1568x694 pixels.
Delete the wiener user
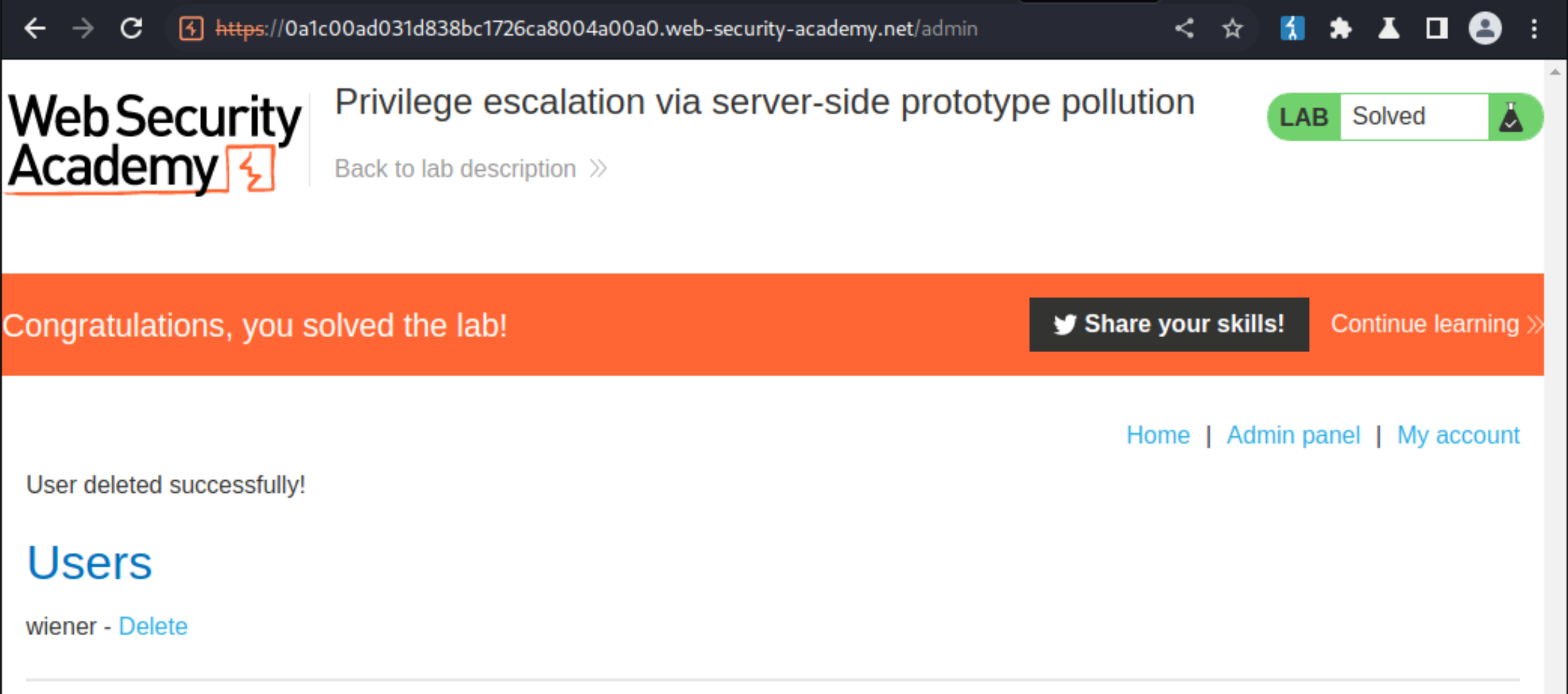pos(153,627)
